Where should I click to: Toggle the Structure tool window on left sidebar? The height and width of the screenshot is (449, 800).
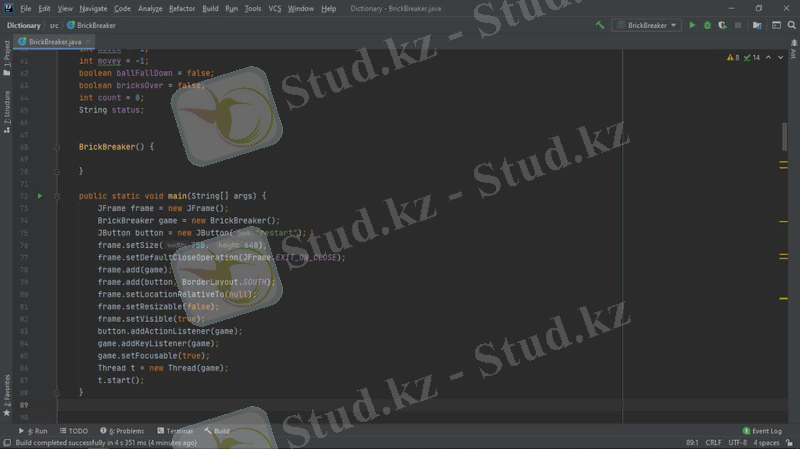[x=6, y=110]
